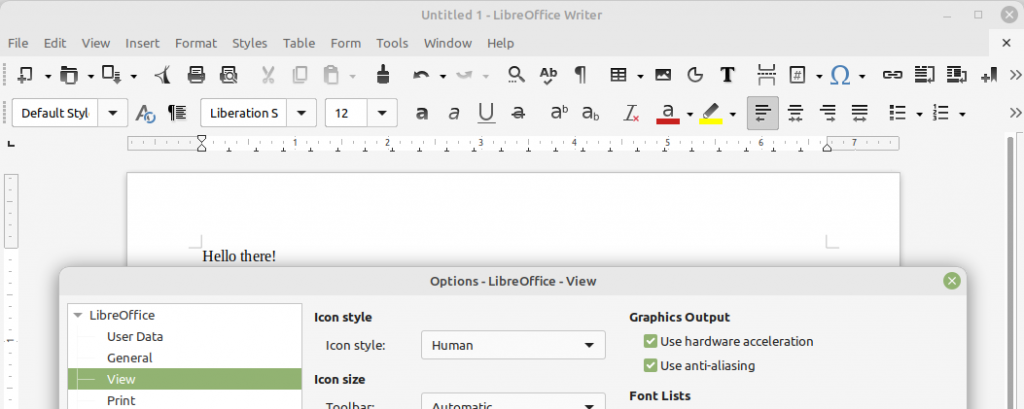Screen dimensions: 1024x409
Task: Select General in options tree
Action: tap(130, 358)
